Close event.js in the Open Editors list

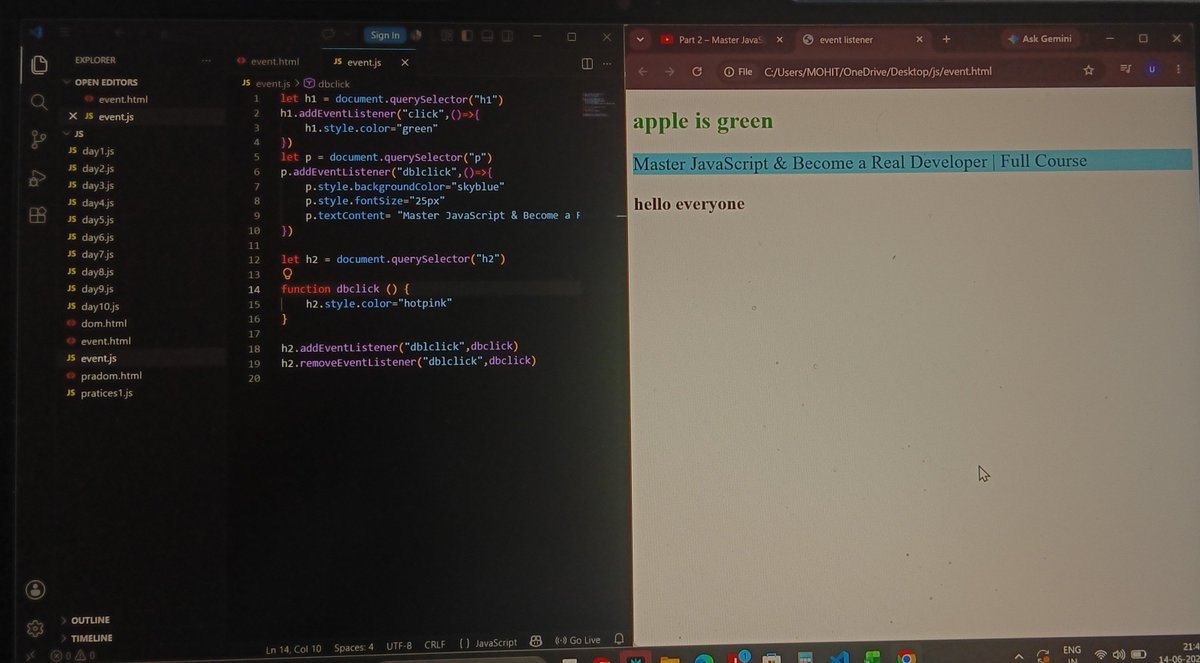pos(73,116)
